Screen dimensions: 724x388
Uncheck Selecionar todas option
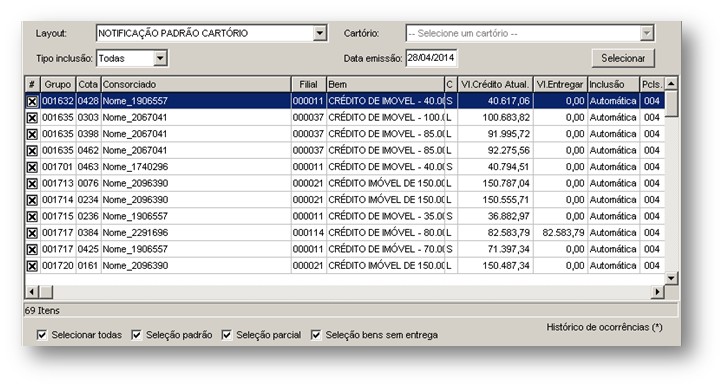pos(42,335)
